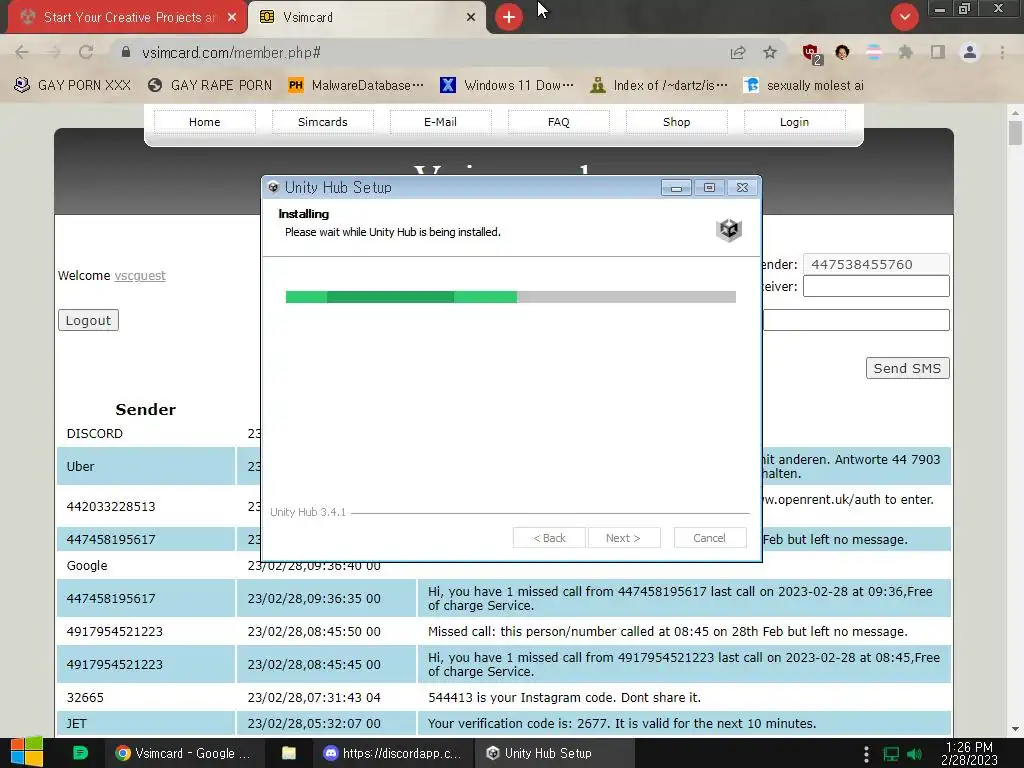
Task: Select the Uber sender cell
Action: click(146, 466)
